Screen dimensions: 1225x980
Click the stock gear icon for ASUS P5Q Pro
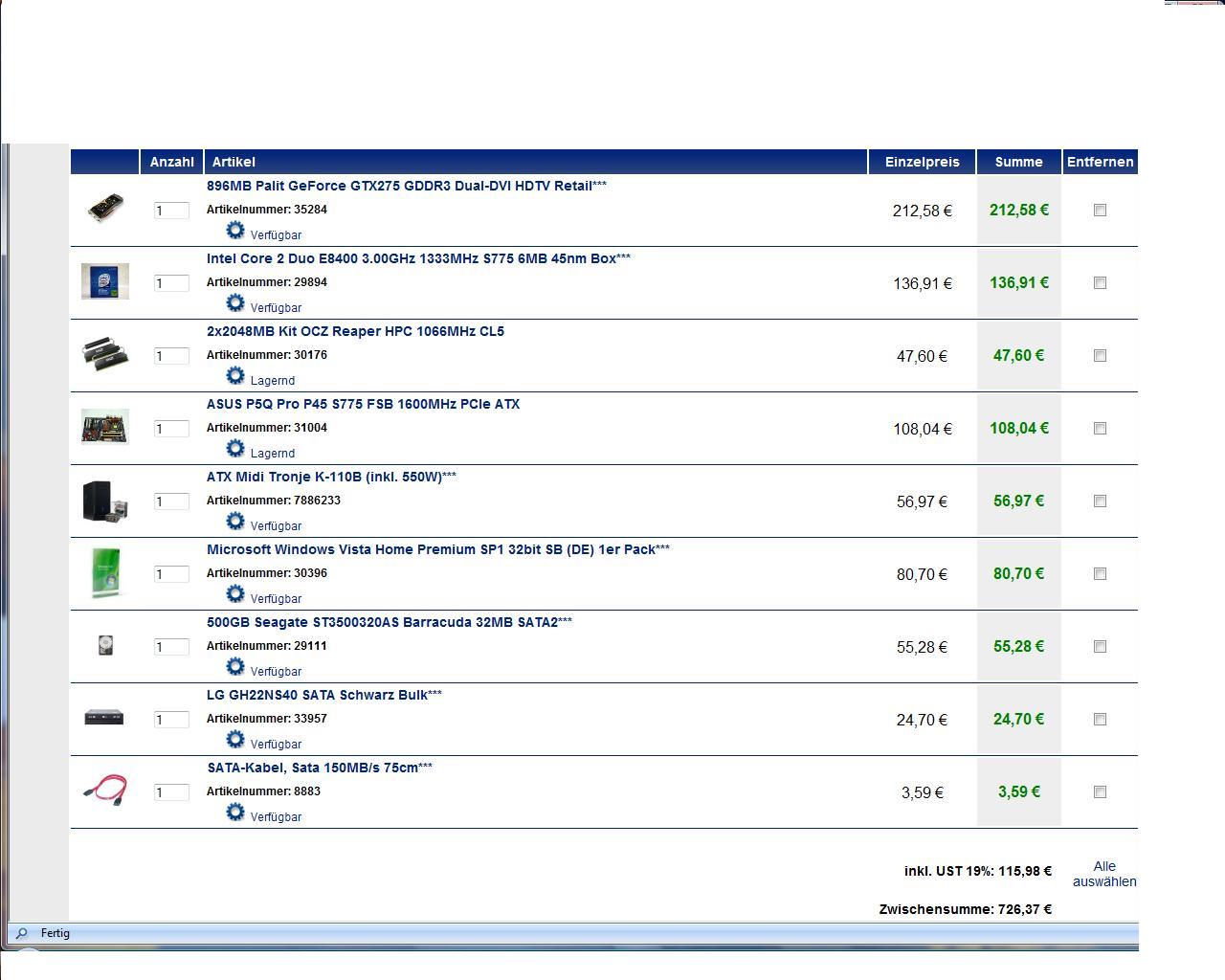pyautogui.click(x=235, y=449)
